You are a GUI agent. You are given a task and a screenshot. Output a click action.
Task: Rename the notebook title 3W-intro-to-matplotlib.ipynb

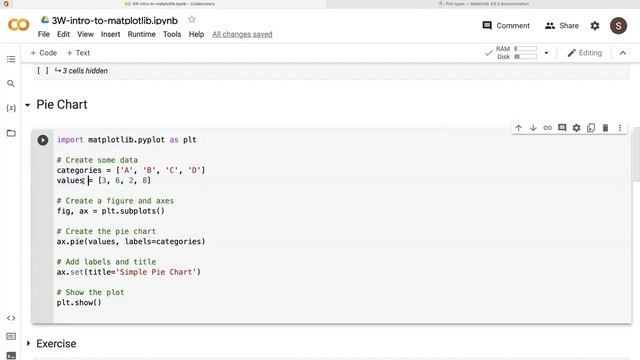tap(115, 20)
